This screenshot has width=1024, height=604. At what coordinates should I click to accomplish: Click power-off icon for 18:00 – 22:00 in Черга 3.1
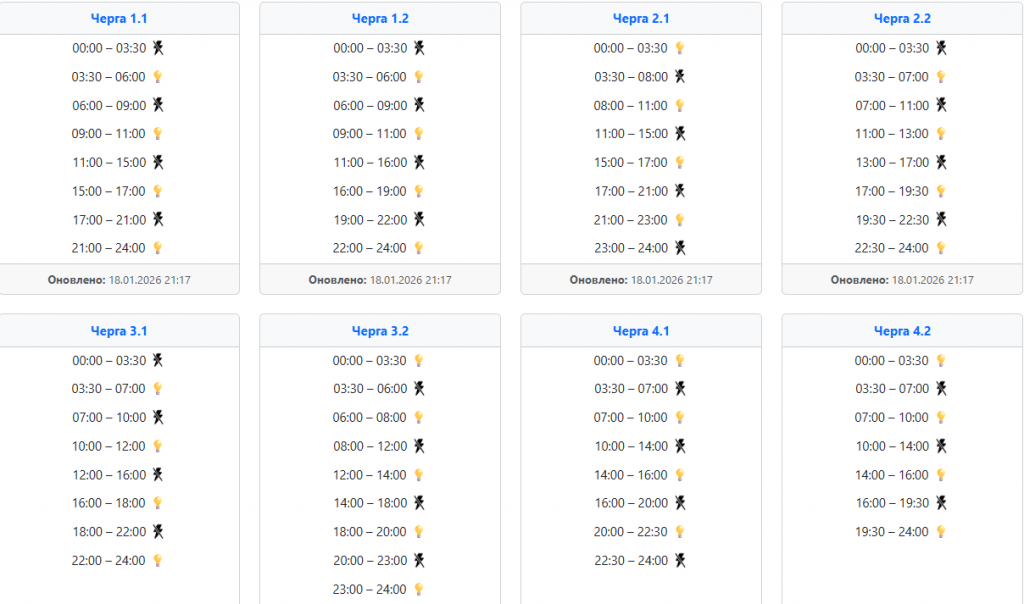click(x=157, y=532)
